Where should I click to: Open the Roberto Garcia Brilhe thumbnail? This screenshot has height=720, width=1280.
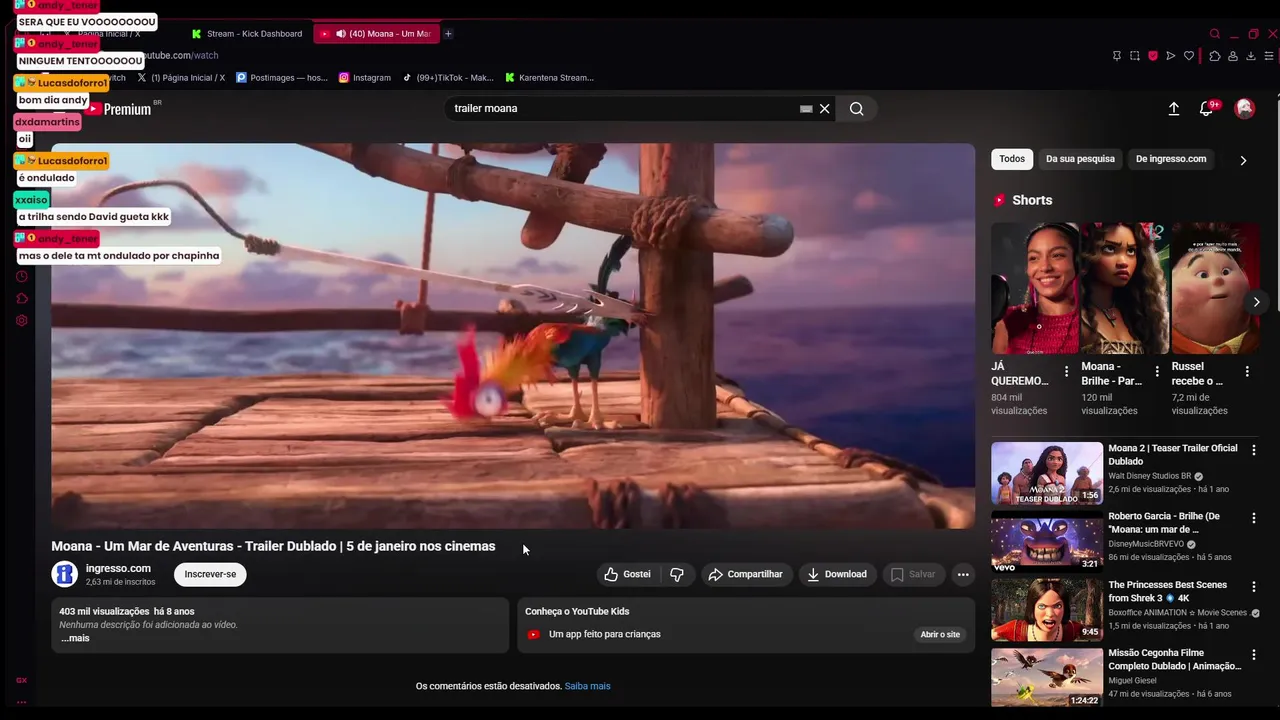click(x=1047, y=541)
